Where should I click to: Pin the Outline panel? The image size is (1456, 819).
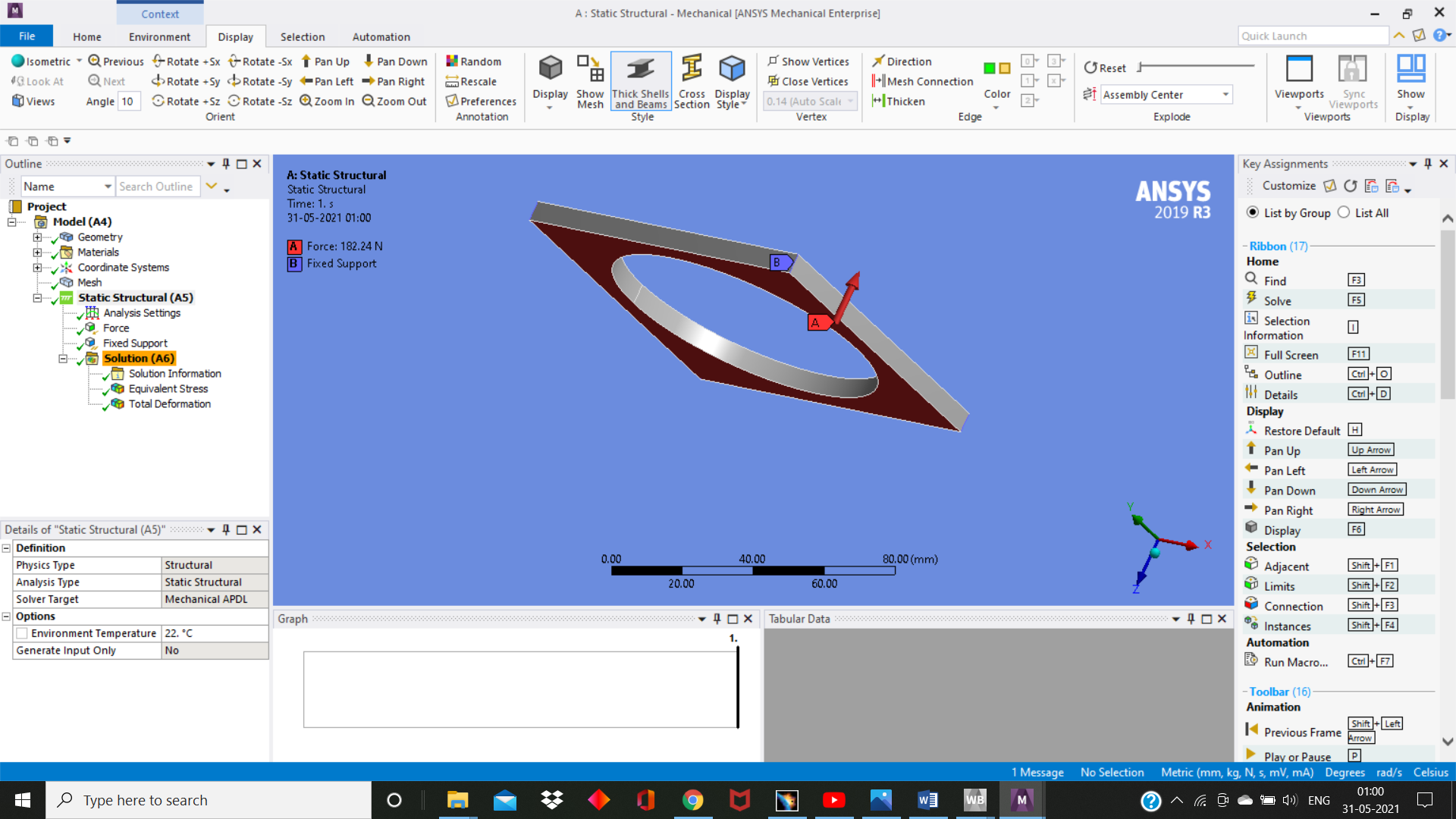coord(226,164)
